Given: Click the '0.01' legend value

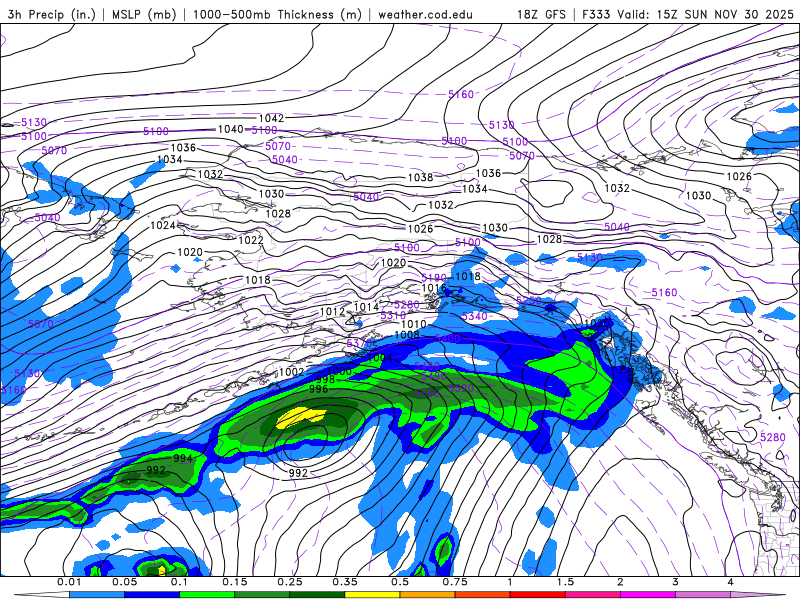Looking at the screenshot, I should click(69, 582).
